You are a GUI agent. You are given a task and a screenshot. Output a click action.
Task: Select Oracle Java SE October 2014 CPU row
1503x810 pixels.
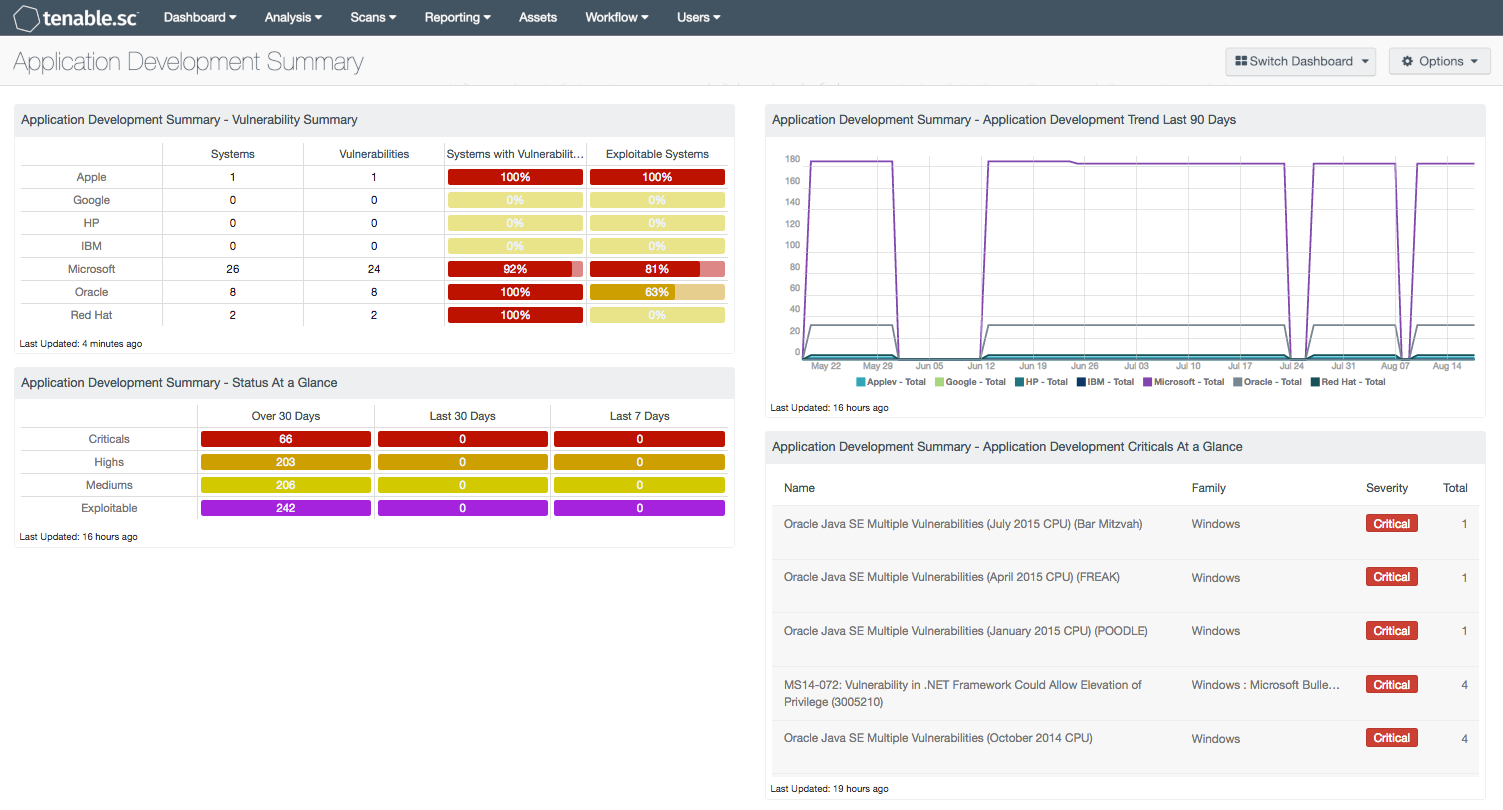[x=1125, y=747]
